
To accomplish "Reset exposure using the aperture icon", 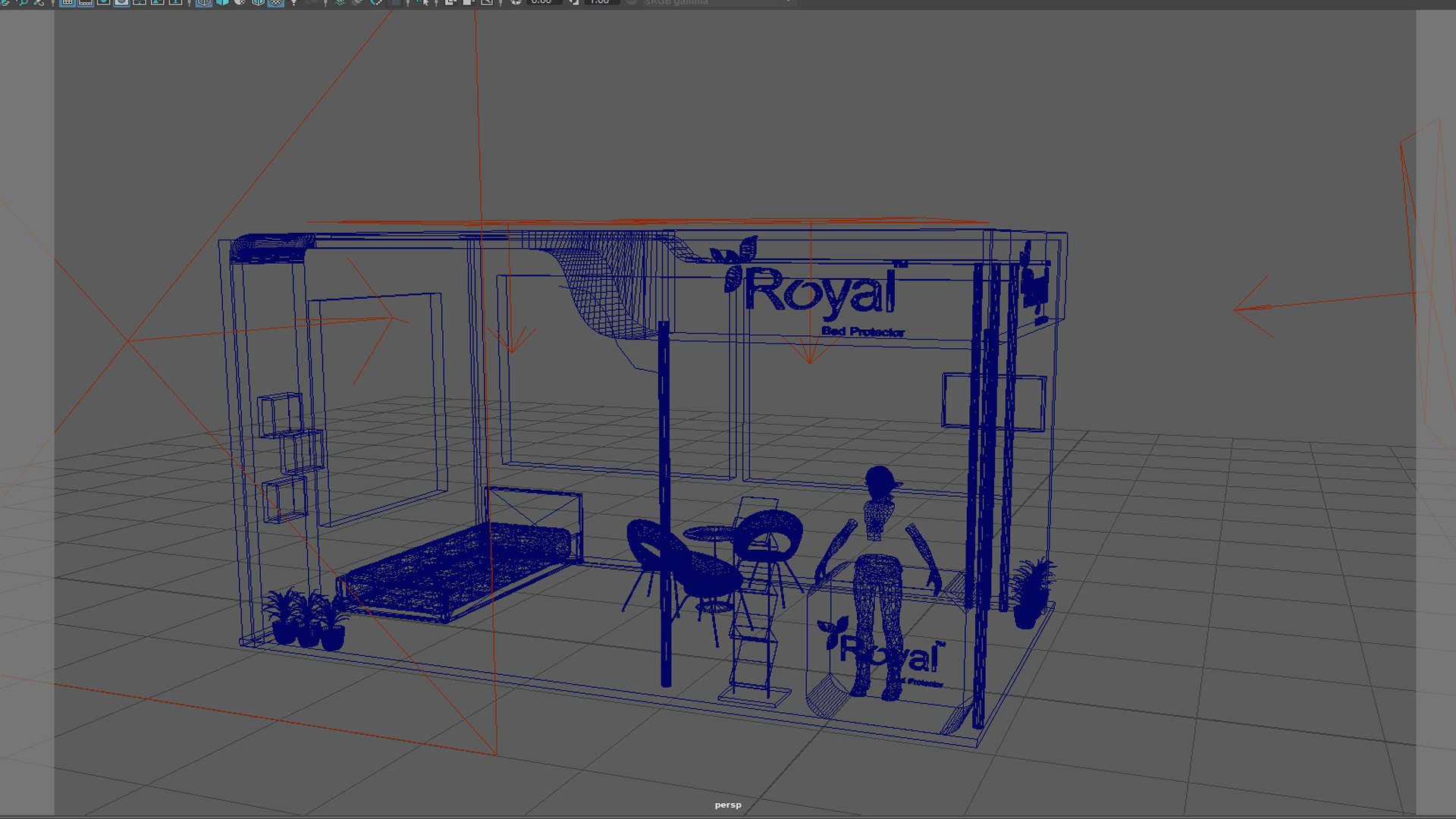I will coord(516,2).
